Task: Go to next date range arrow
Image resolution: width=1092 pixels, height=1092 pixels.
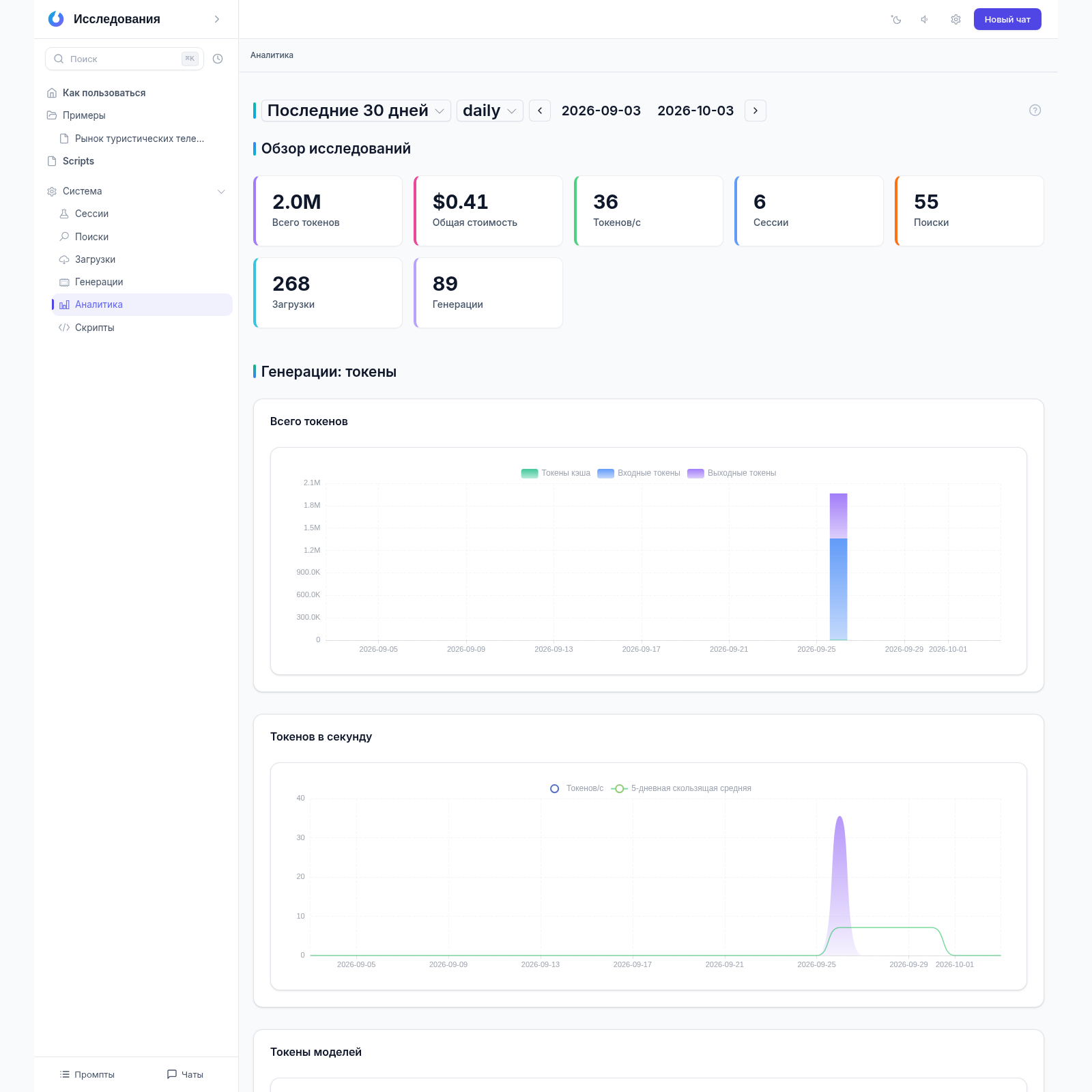Action: click(756, 111)
